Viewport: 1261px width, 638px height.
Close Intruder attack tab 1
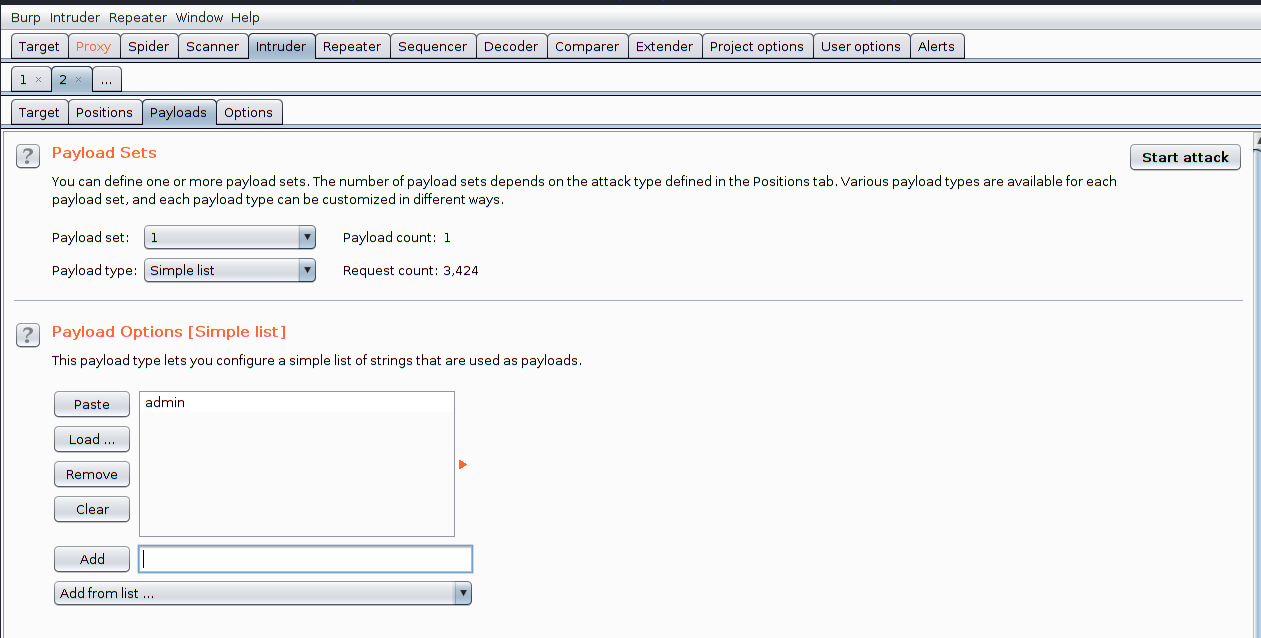pyautogui.click(x=38, y=79)
